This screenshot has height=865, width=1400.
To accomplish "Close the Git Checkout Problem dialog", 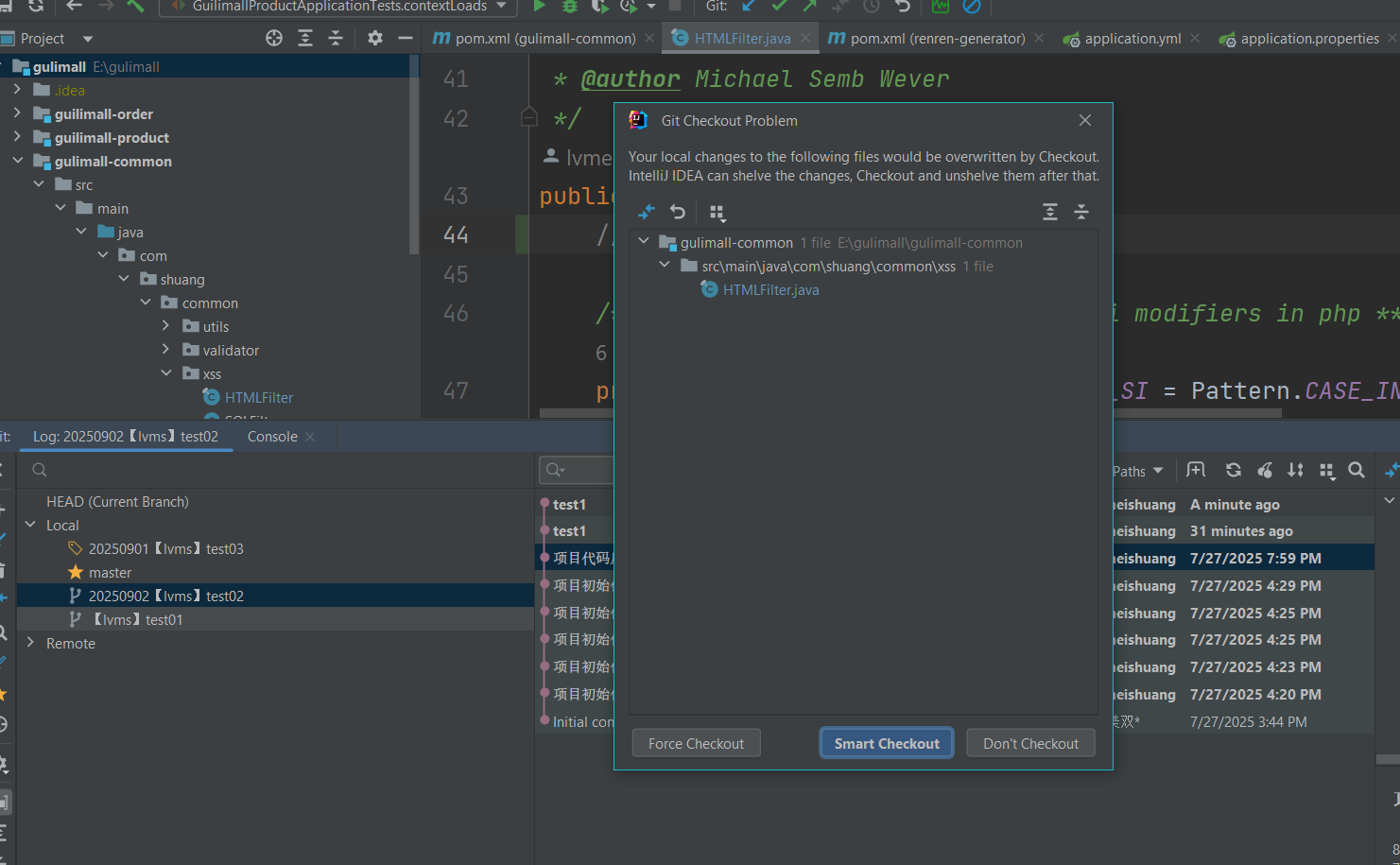I will [x=1085, y=120].
